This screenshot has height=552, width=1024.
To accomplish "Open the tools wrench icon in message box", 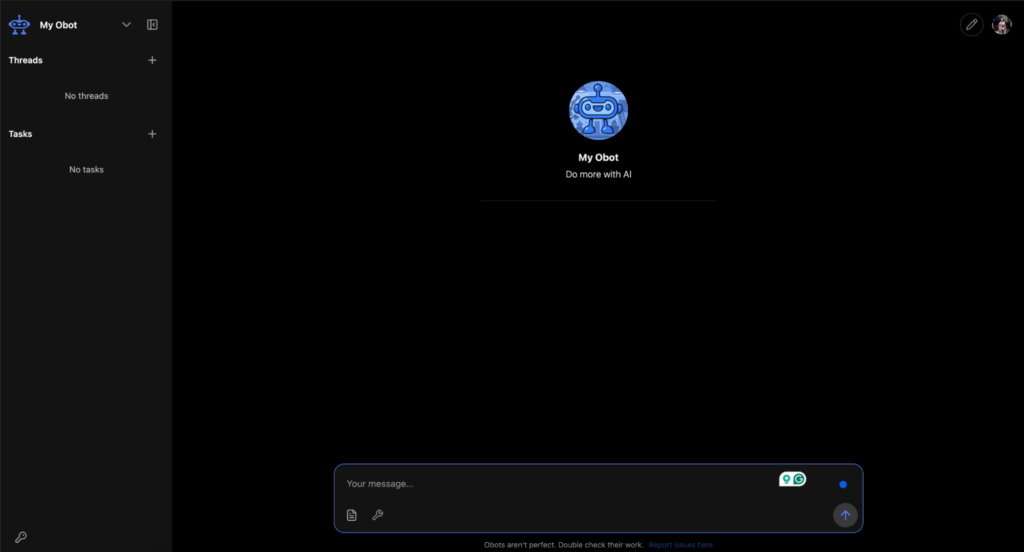I will point(377,515).
